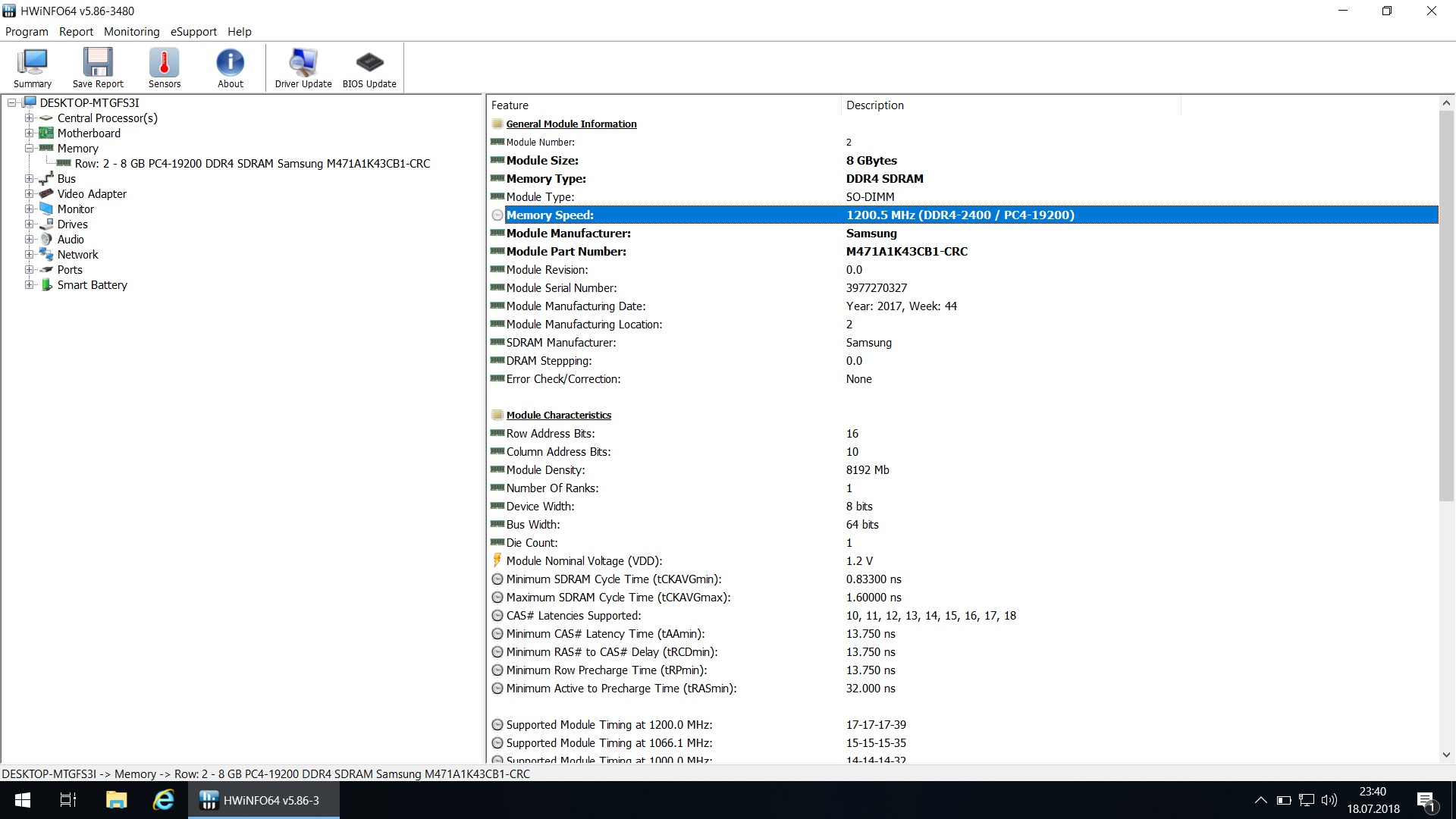Screen dimensions: 1456x819
Task: Expand the Drives tree node
Action: click(x=29, y=224)
